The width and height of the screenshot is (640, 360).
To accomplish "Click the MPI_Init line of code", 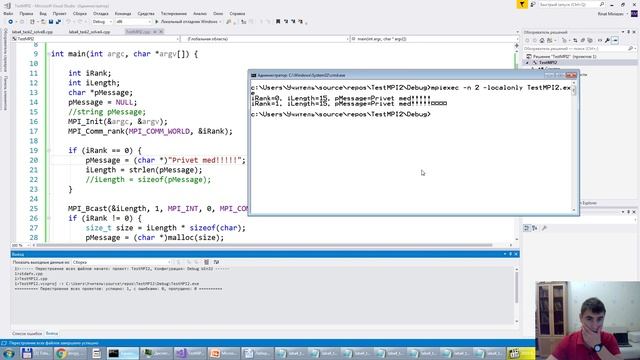I will coord(118,122).
